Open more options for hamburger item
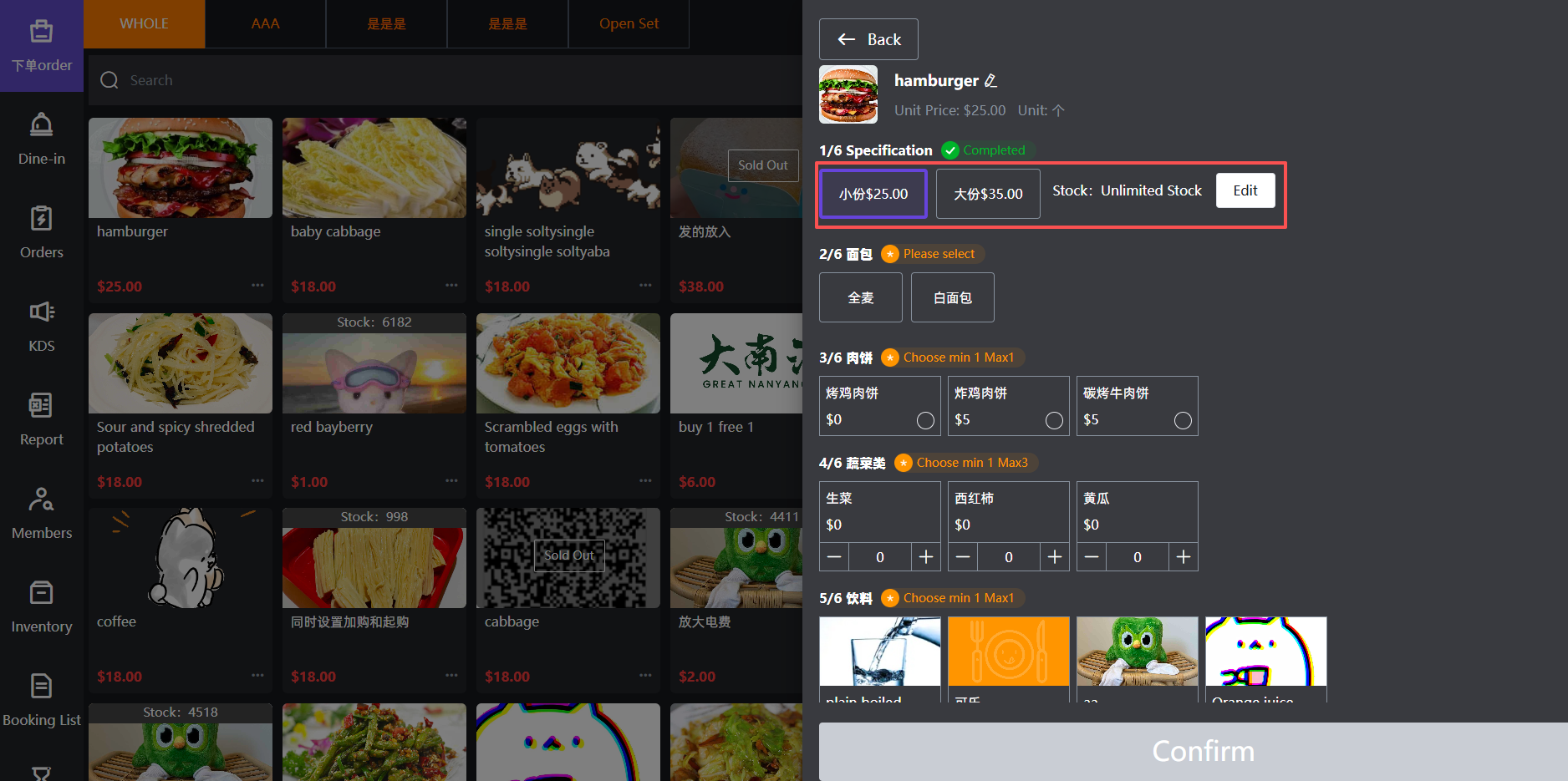 257,286
